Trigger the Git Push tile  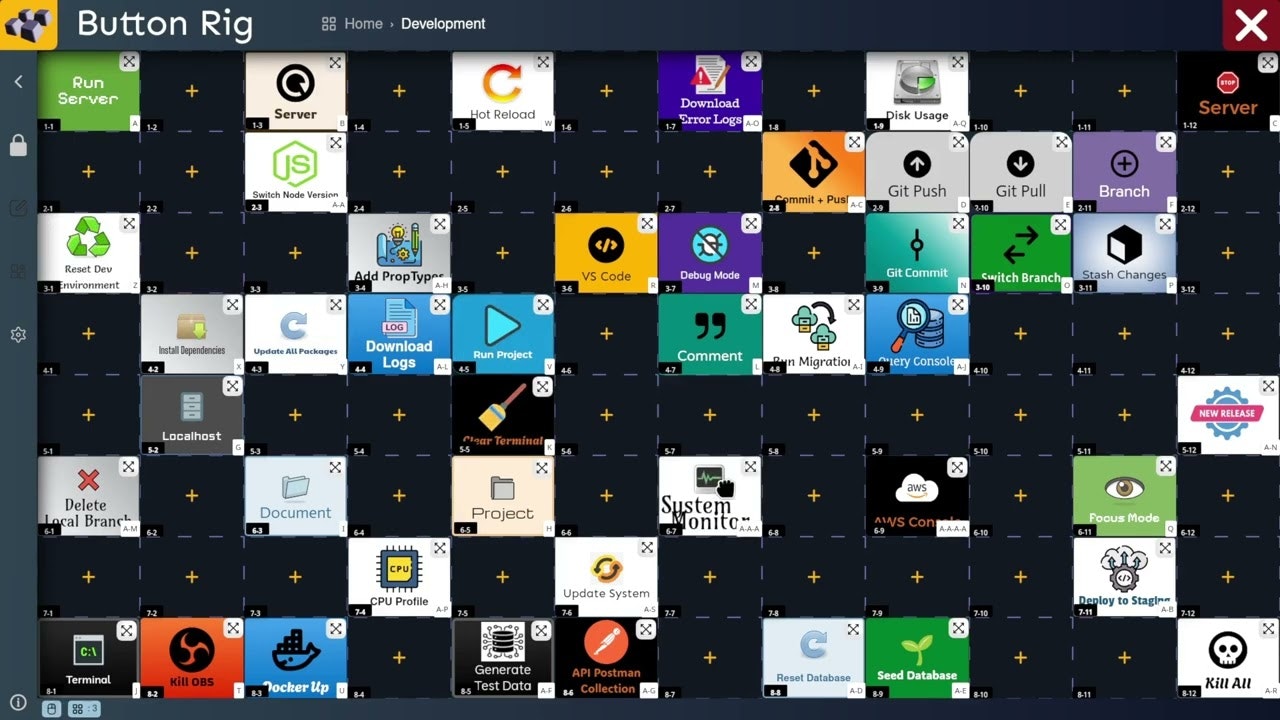(917, 172)
